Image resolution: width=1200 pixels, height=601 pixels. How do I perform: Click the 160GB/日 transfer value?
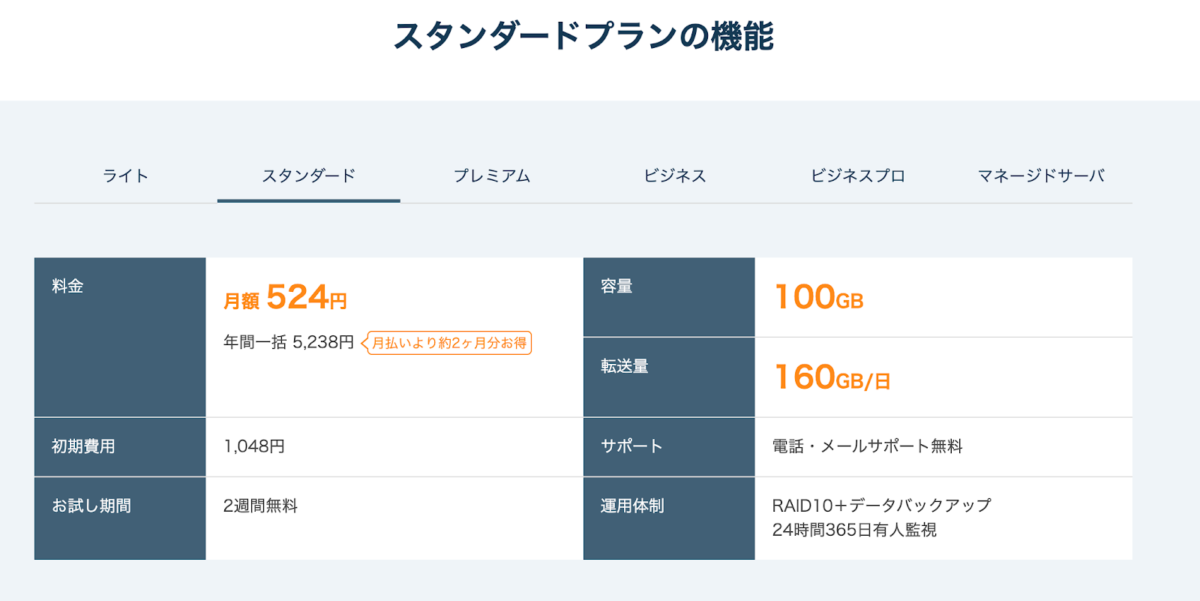pyautogui.click(x=832, y=378)
